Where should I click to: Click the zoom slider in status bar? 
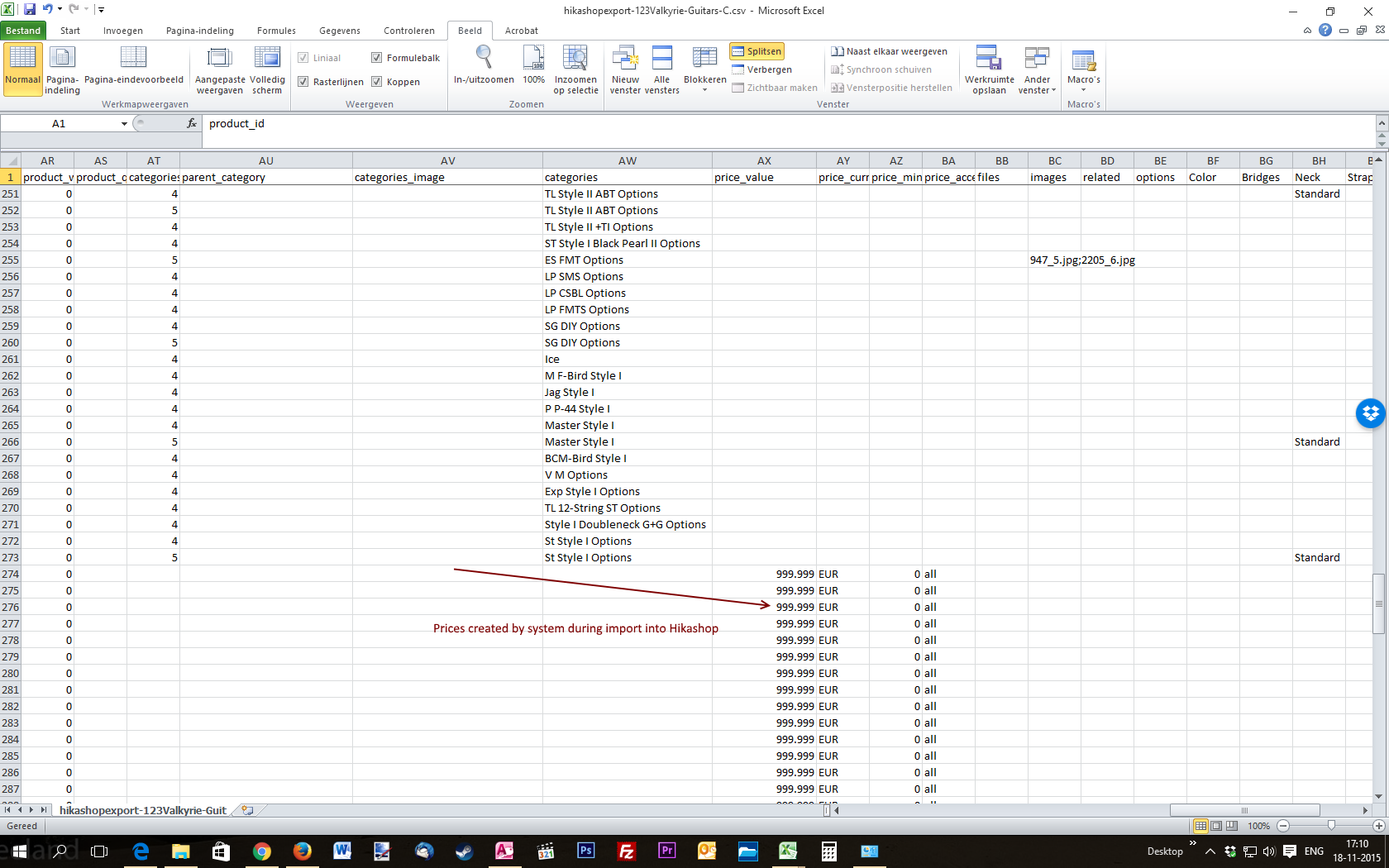click(x=1330, y=826)
